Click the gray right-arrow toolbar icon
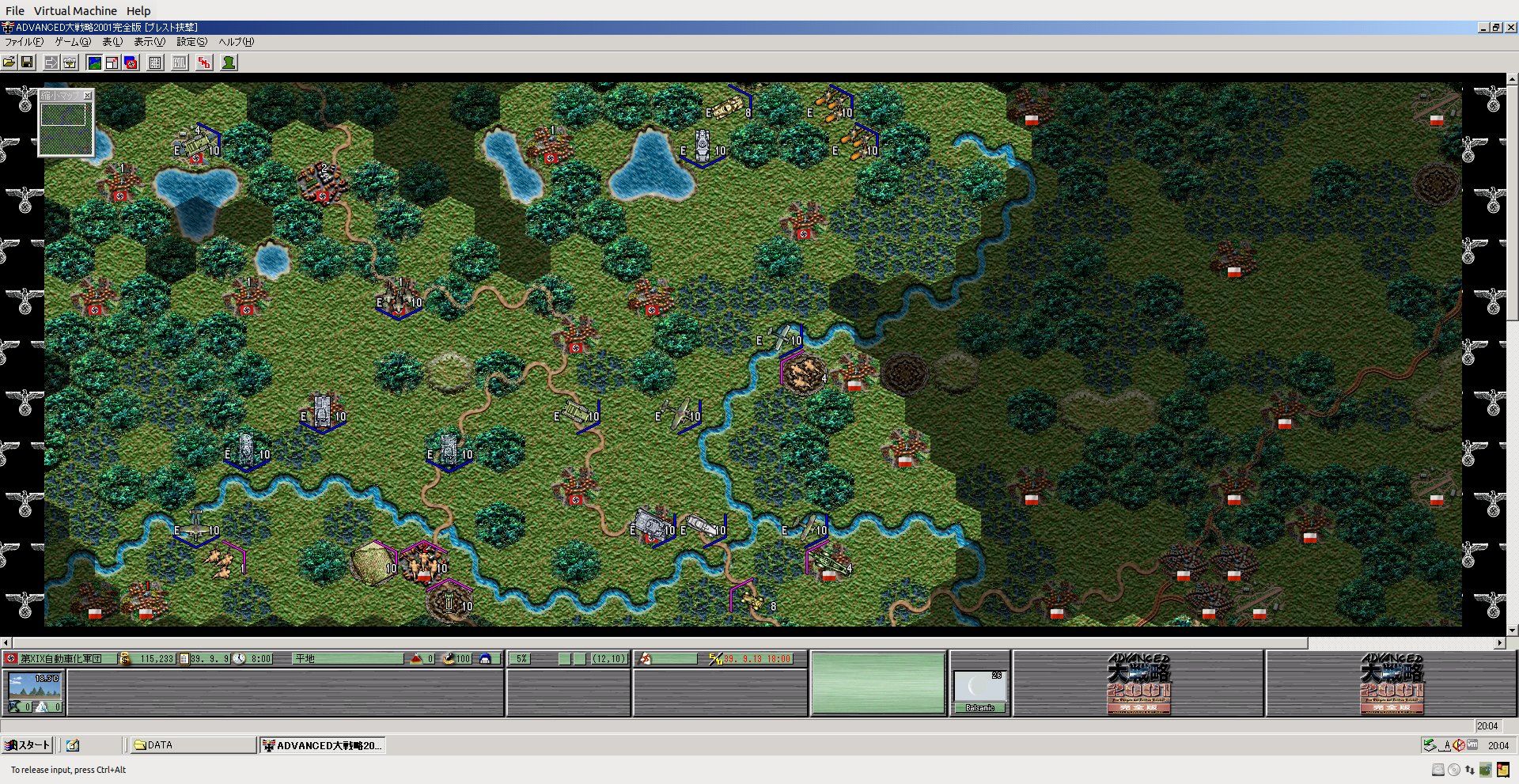This screenshot has height=784, width=1519. click(x=51, y=62)
